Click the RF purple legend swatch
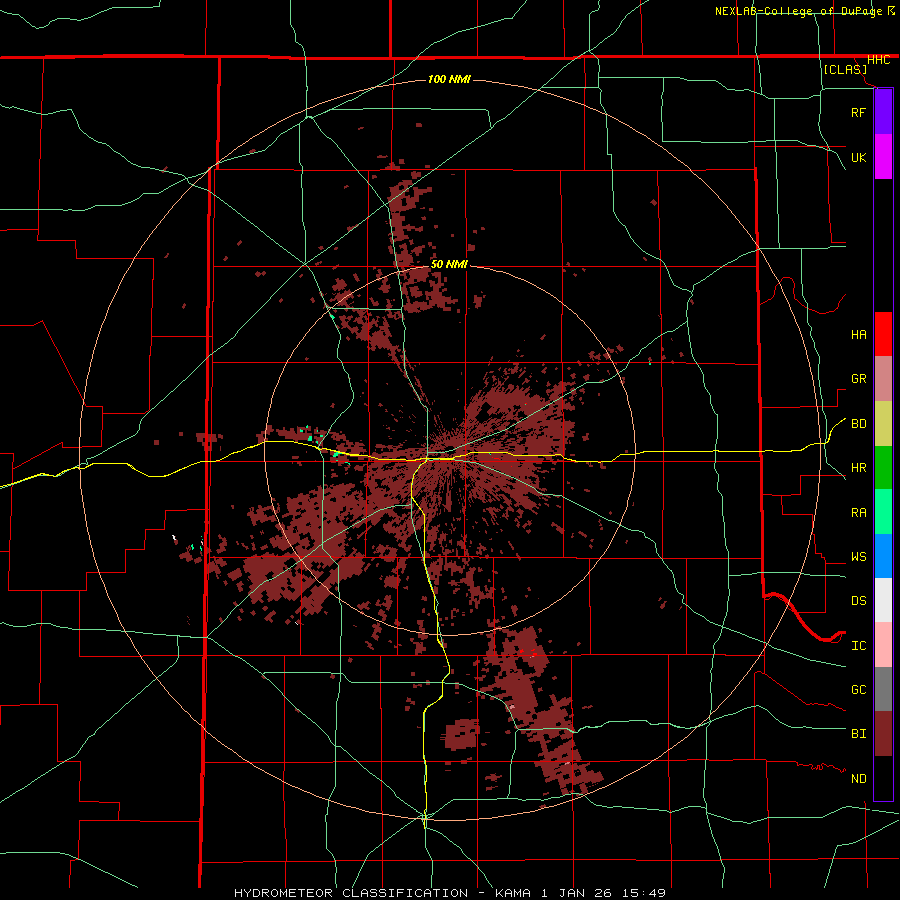The width and height of the screenshot is (900, 900). [883, 112]
